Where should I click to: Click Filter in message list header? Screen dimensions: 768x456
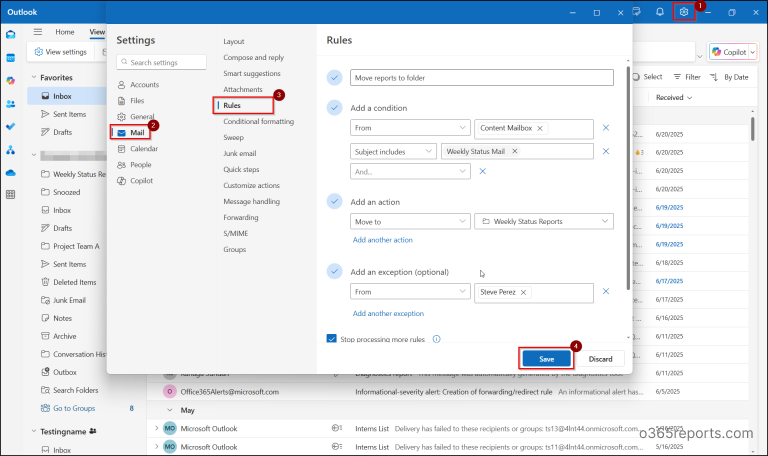click(687, 77)
